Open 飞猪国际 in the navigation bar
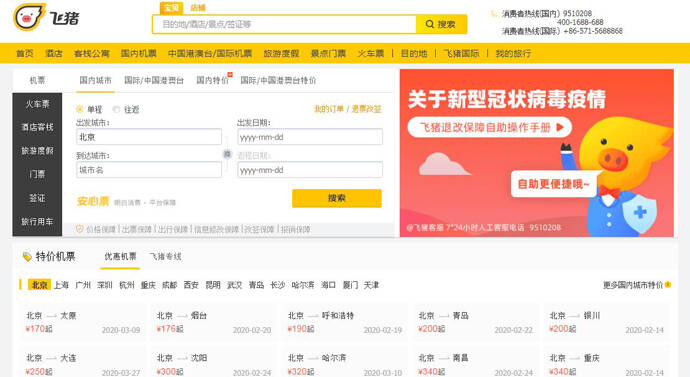690x377 pixels. click(x=461, y=54)
